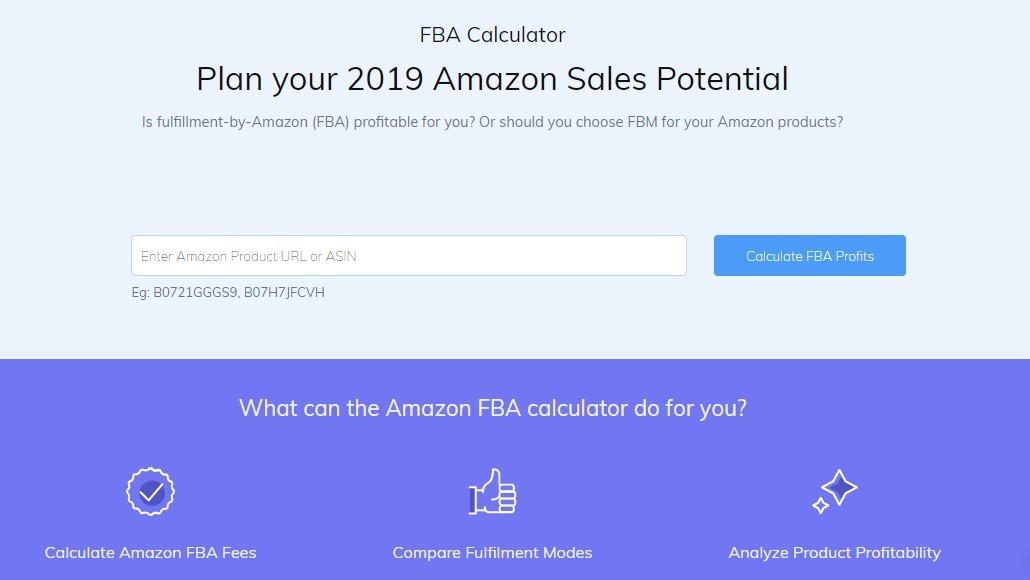Click the thumbs-up icon
This screenshot has height=580, width=1030.
tap(492, 492)
